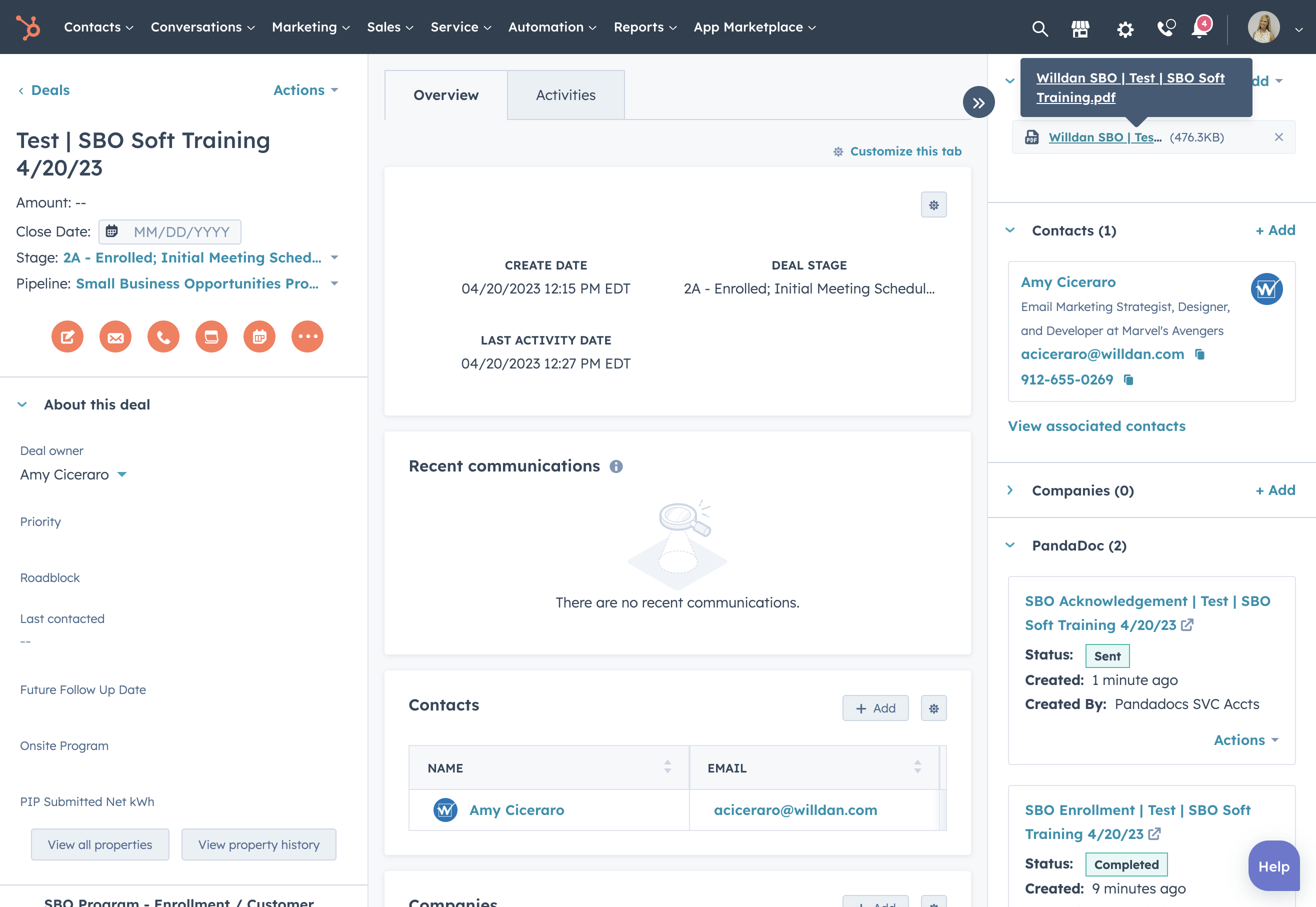The image size is (1316, 907).
Task: Switch to the Activities tab
Action: (565, 95)
